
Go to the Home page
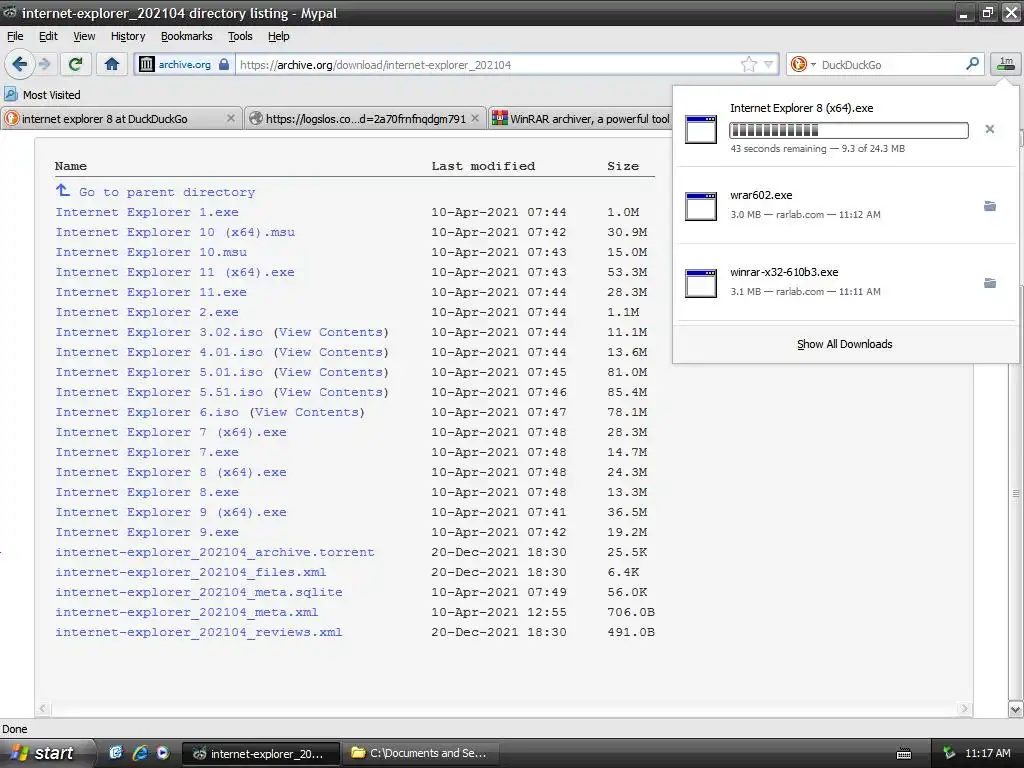(x=112, y=64)
